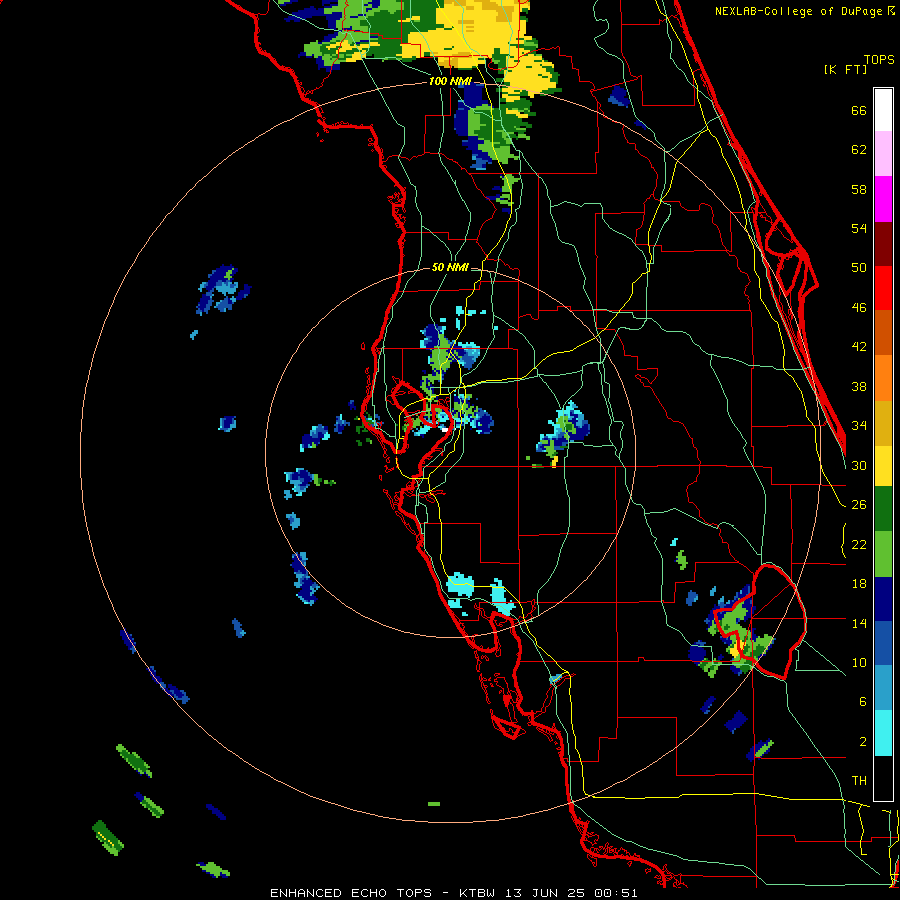Viewport: 900px width, 900px height.
Task: Select the "50" legend value
Action: point(859,268)
